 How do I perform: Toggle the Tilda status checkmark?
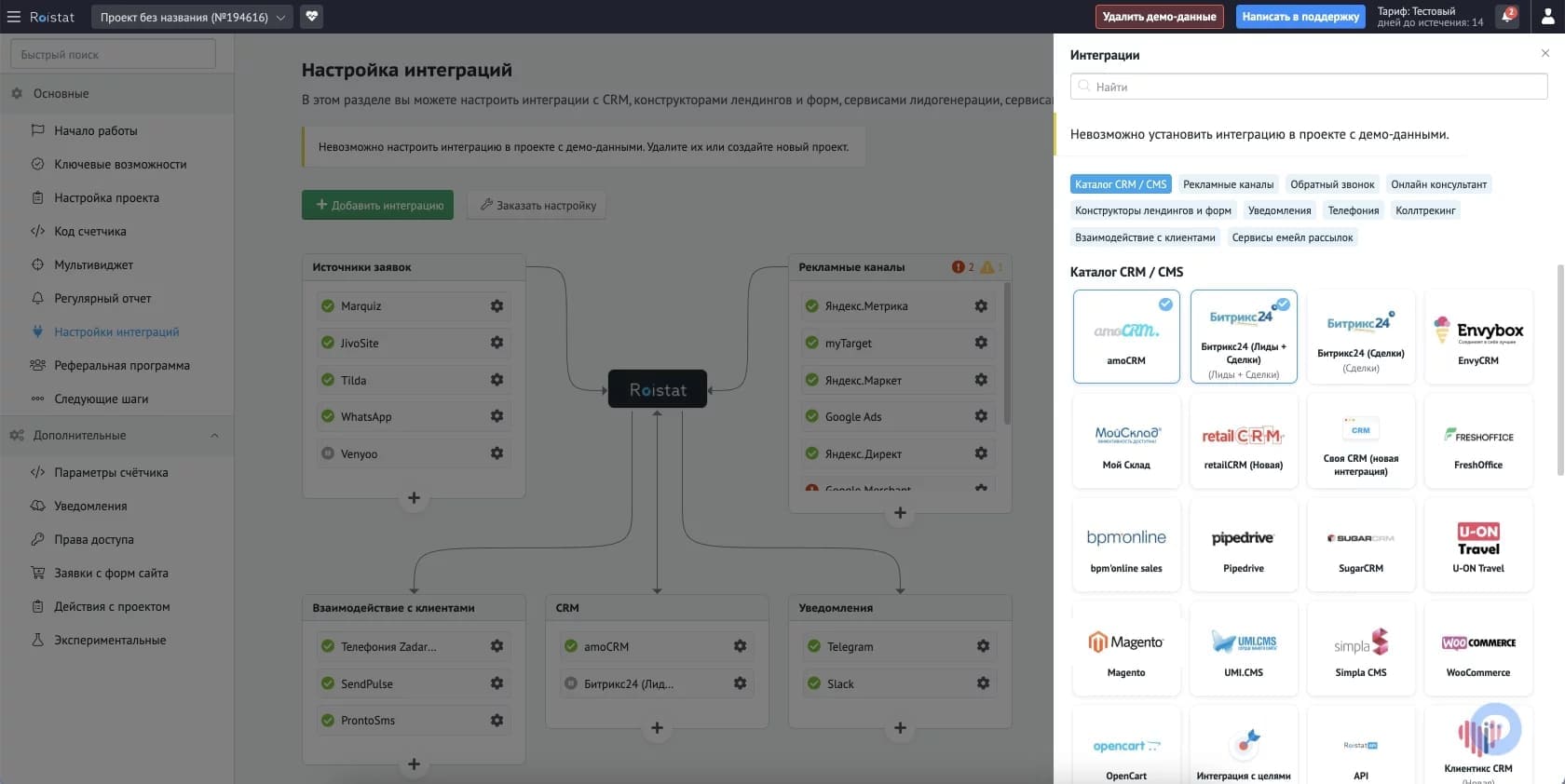click(328, 380)
